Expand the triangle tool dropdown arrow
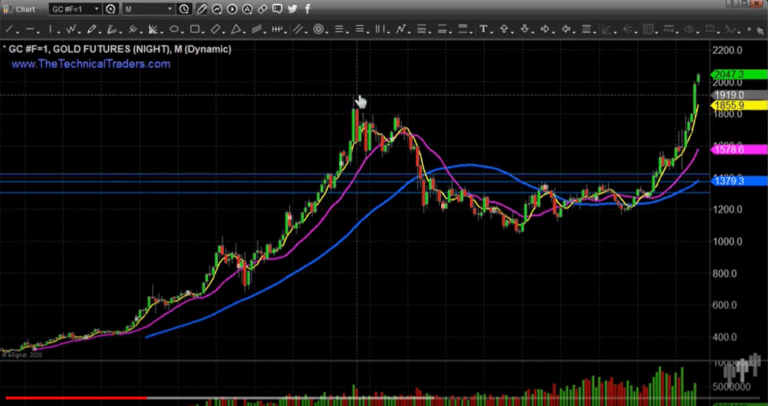Viewport: 768px width, 406px height. [245, 31]
